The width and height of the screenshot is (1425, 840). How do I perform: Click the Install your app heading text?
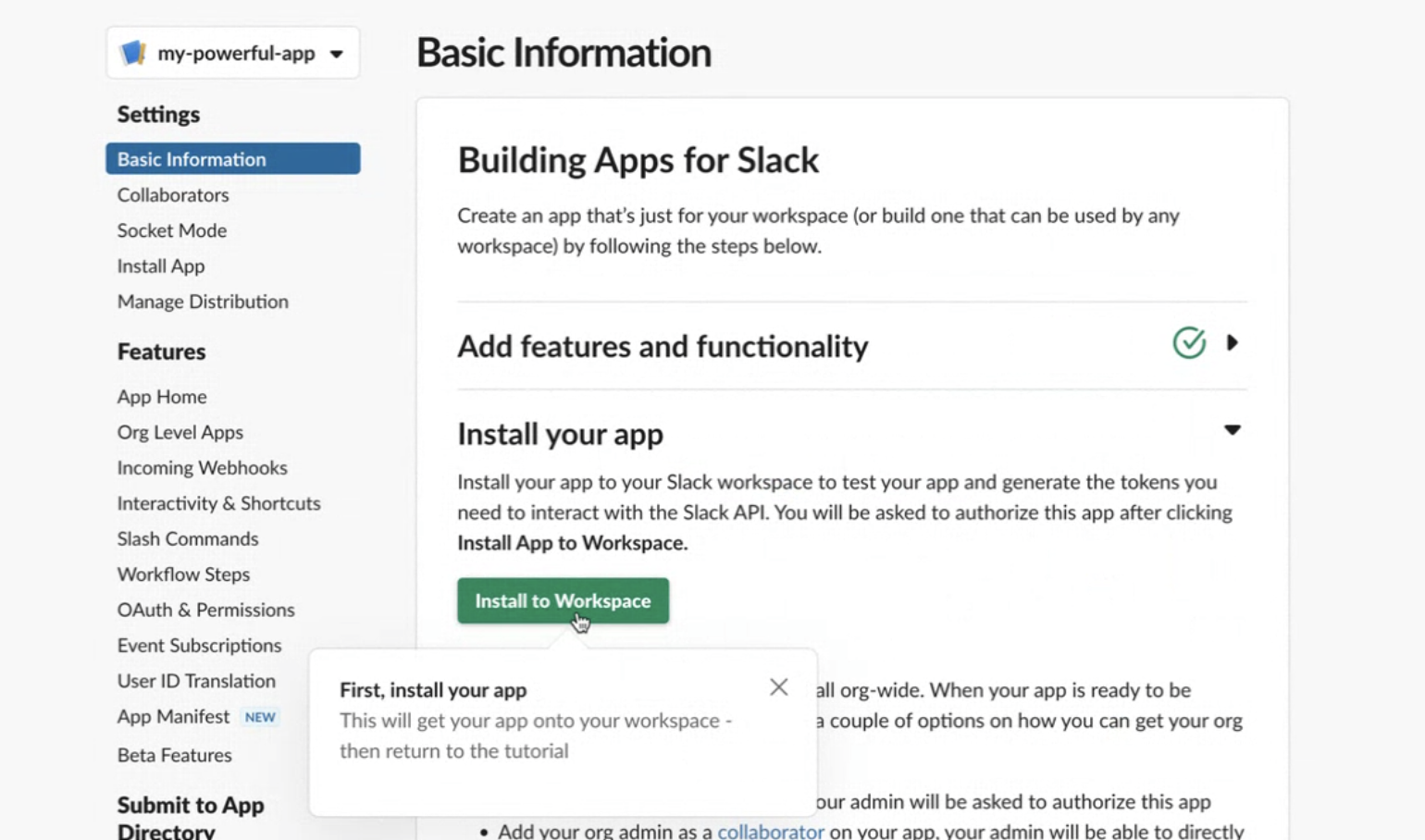tap(560, 434)
